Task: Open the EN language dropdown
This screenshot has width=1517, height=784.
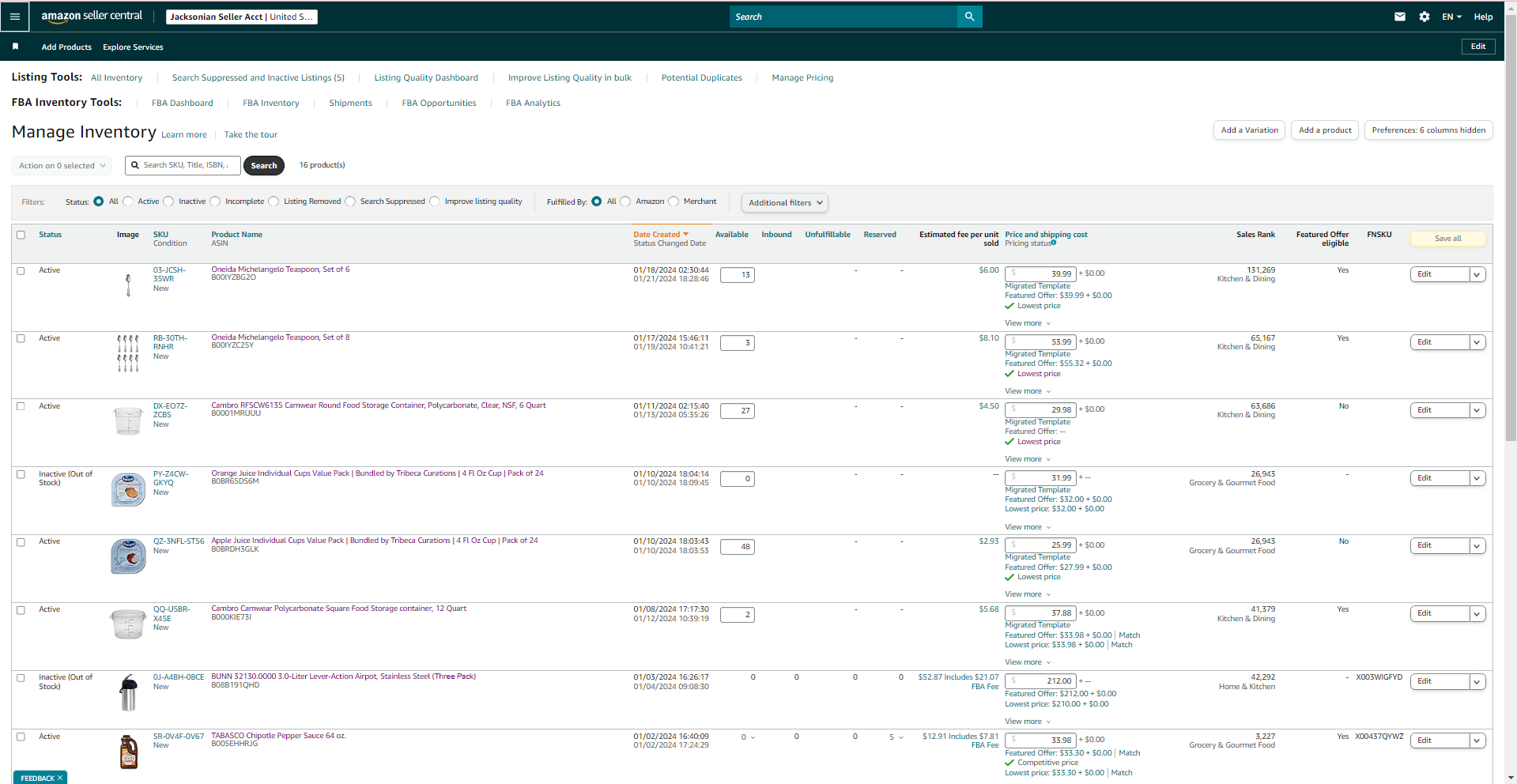Action: pos(1451,17)
